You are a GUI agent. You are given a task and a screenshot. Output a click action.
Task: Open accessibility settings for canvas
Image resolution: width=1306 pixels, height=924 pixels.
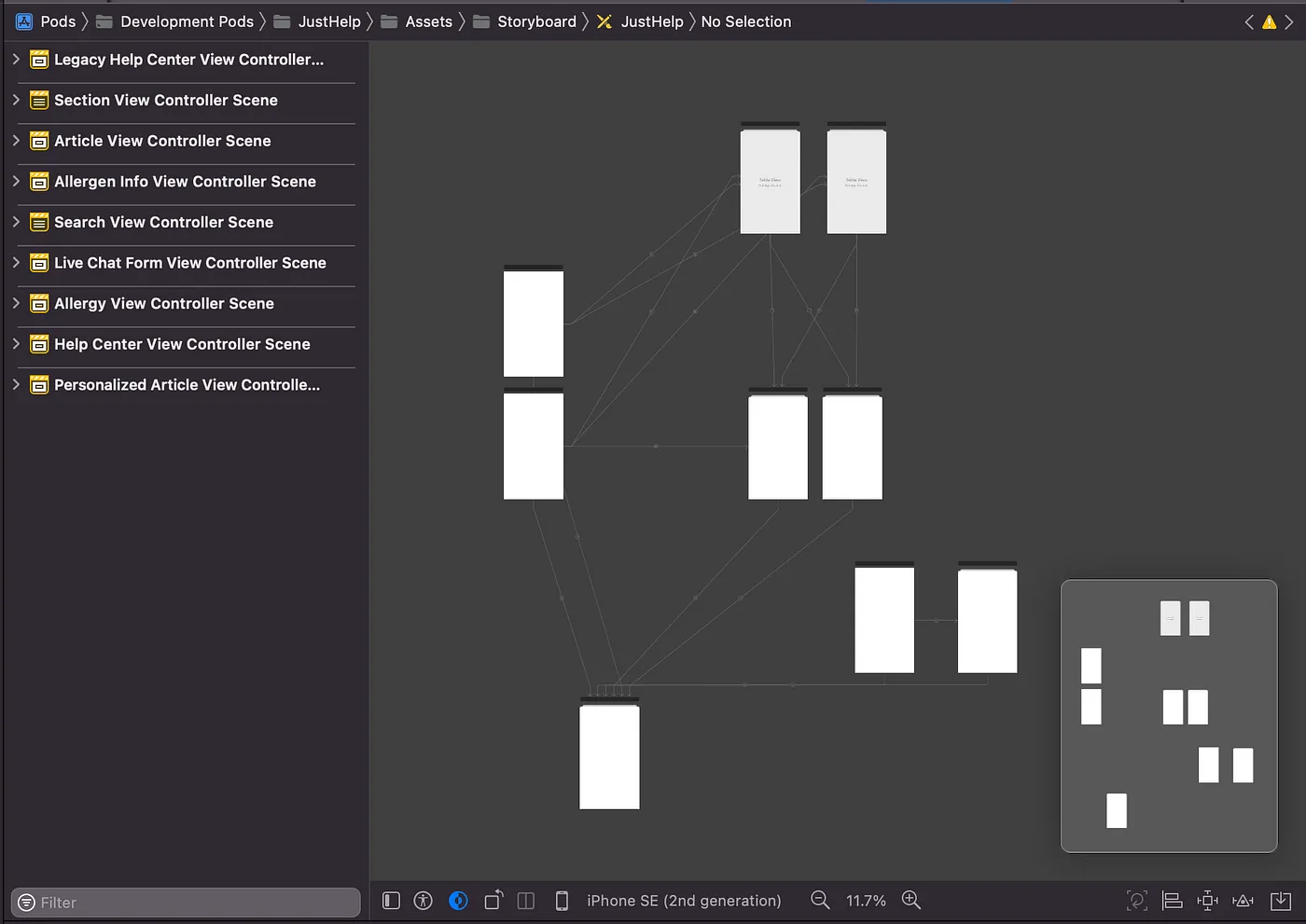tap(424, 900)
